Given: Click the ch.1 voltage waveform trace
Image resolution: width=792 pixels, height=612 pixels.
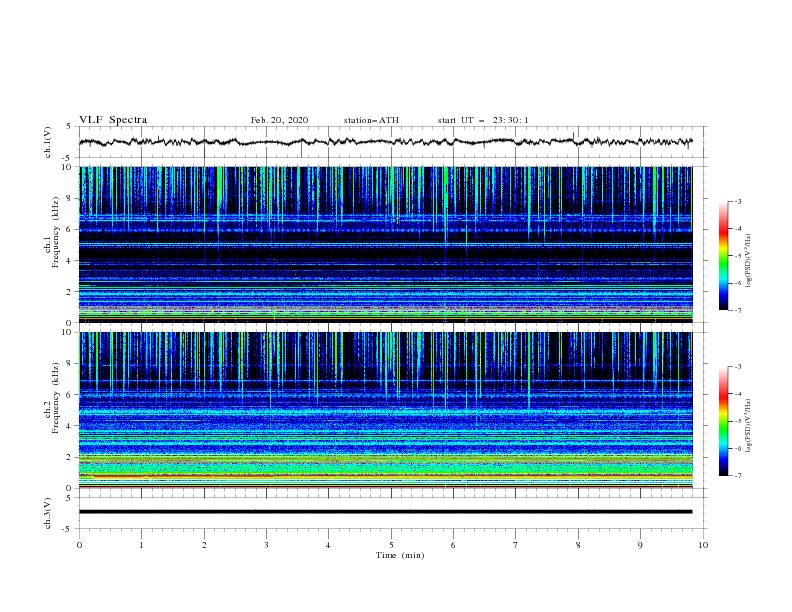Looking at the screenshot, I should click(385, 142).
